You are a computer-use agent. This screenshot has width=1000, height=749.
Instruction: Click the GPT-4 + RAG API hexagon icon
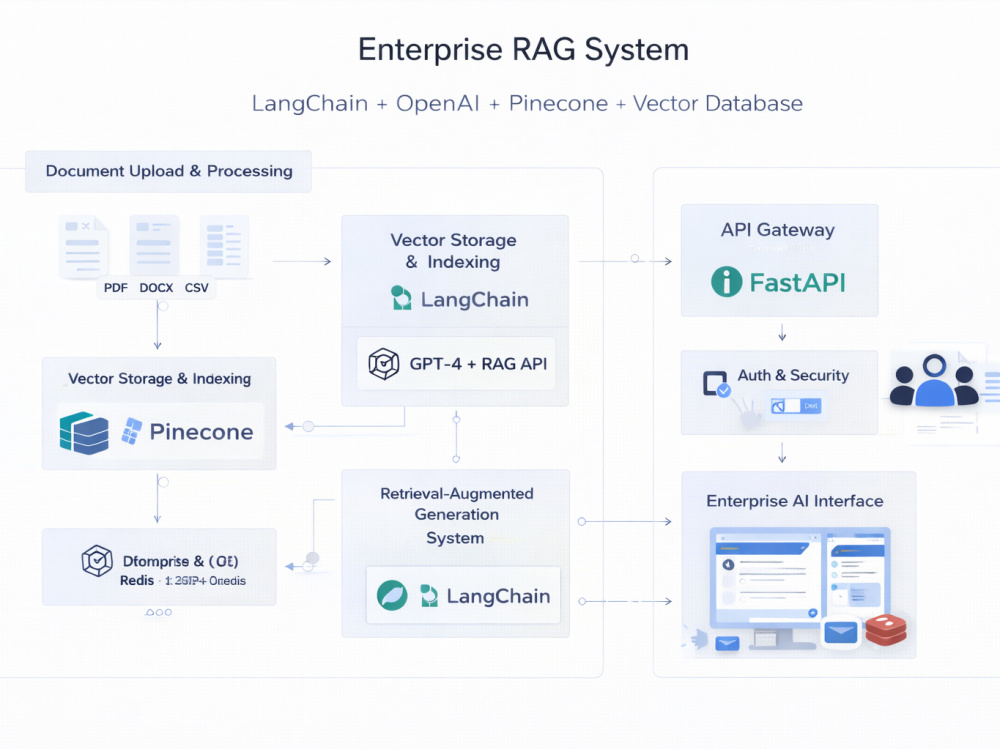pyautogui.click(x=384, y=364)
